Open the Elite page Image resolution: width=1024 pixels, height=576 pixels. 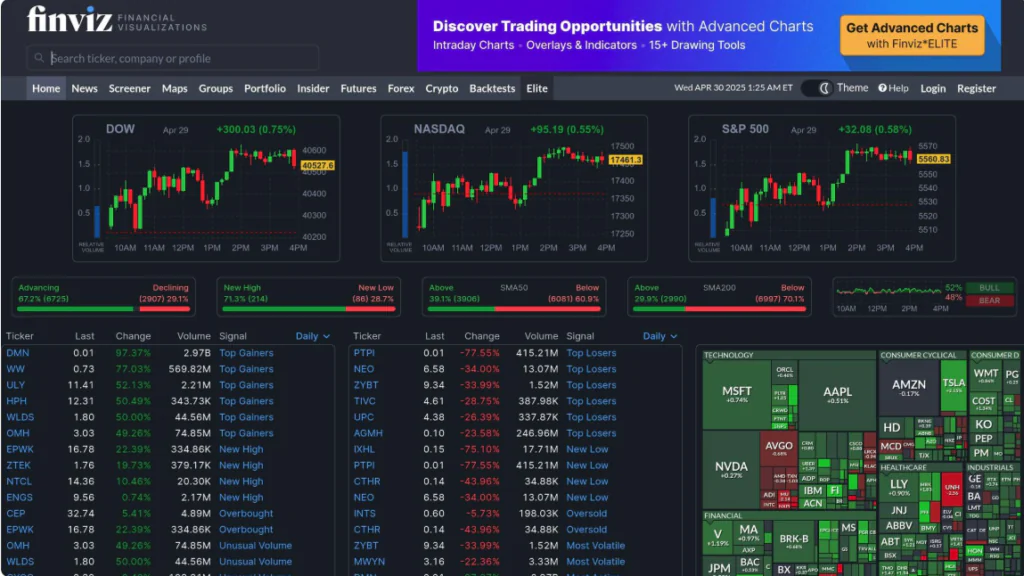coord(537,88)
